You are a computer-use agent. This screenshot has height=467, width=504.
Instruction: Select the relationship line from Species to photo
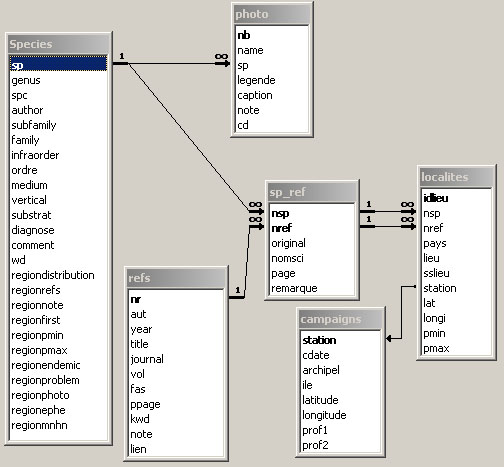pos(173,63)
